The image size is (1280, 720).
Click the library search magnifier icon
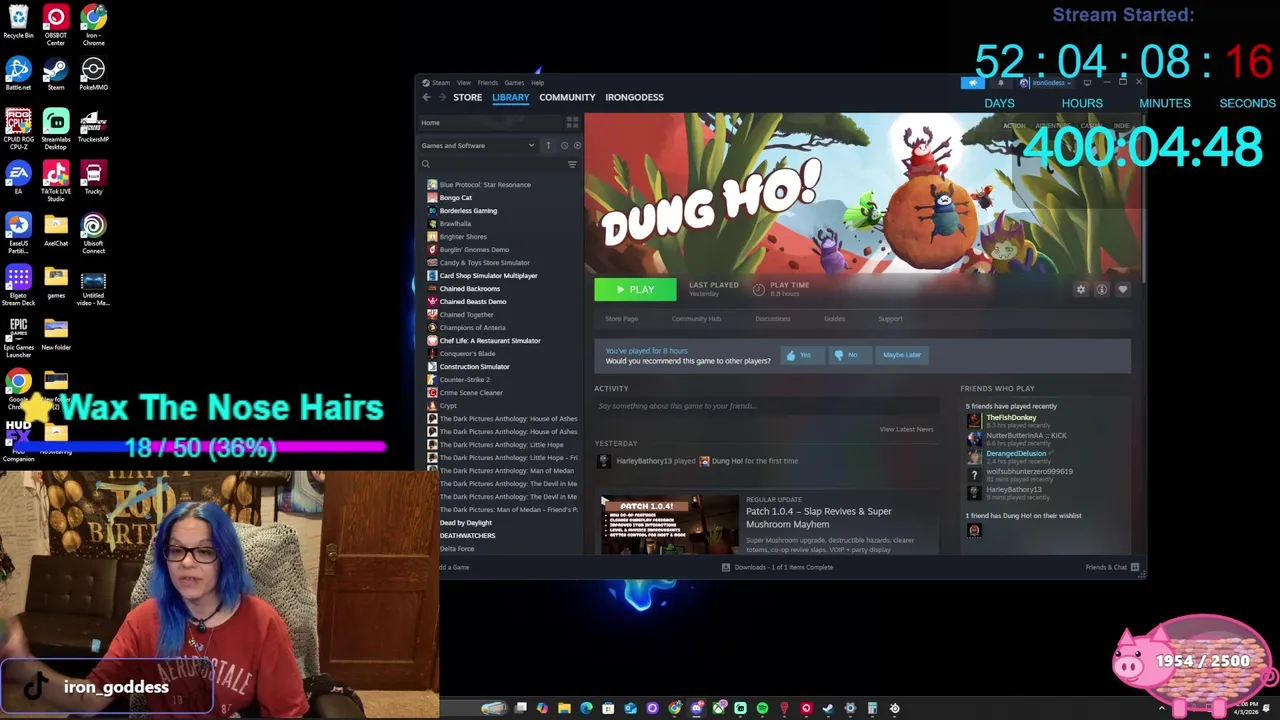pos(426,164)
